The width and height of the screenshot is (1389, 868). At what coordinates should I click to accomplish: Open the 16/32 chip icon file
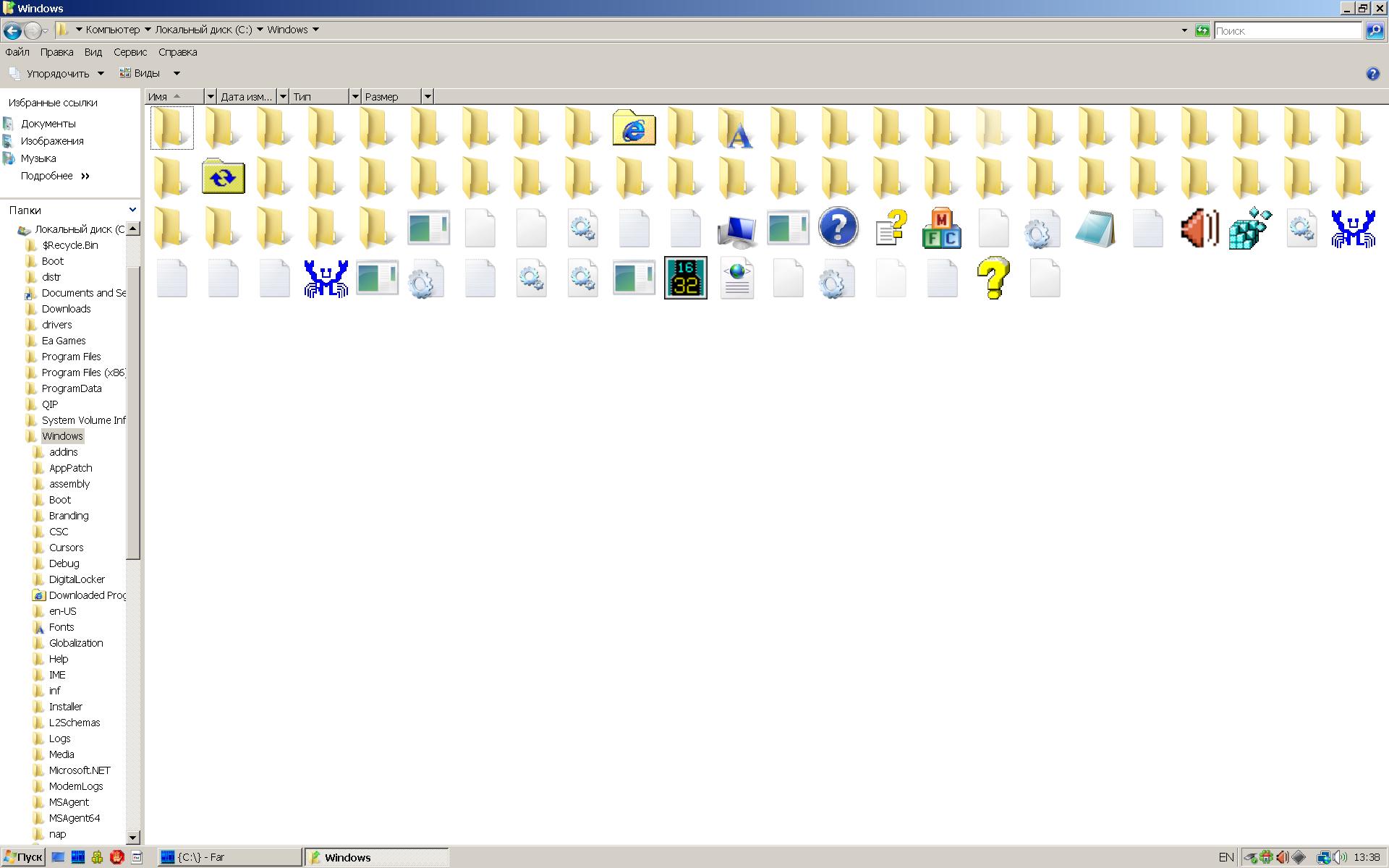click(x=685, y=278)
